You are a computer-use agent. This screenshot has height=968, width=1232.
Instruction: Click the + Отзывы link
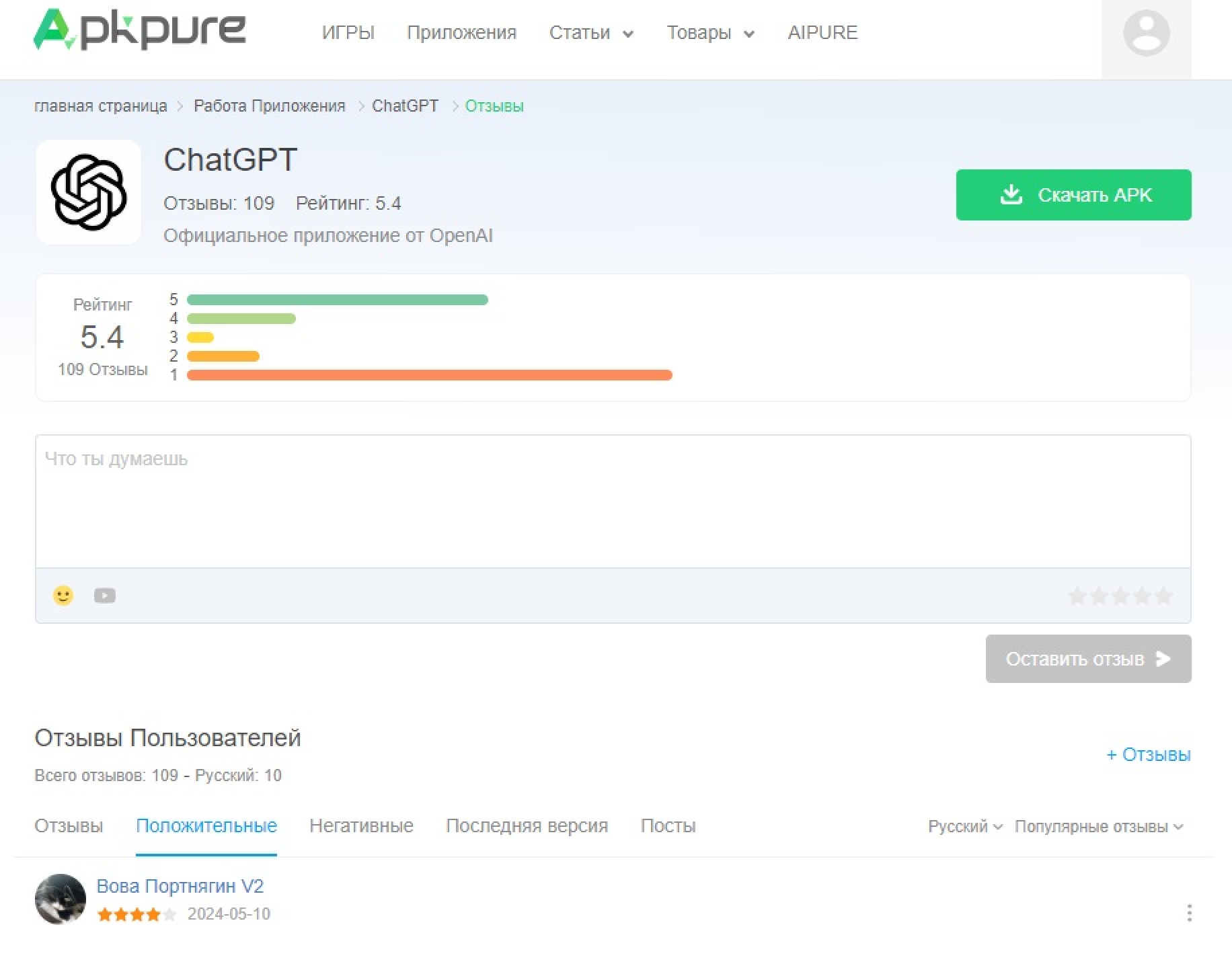tap(1148, 754)
